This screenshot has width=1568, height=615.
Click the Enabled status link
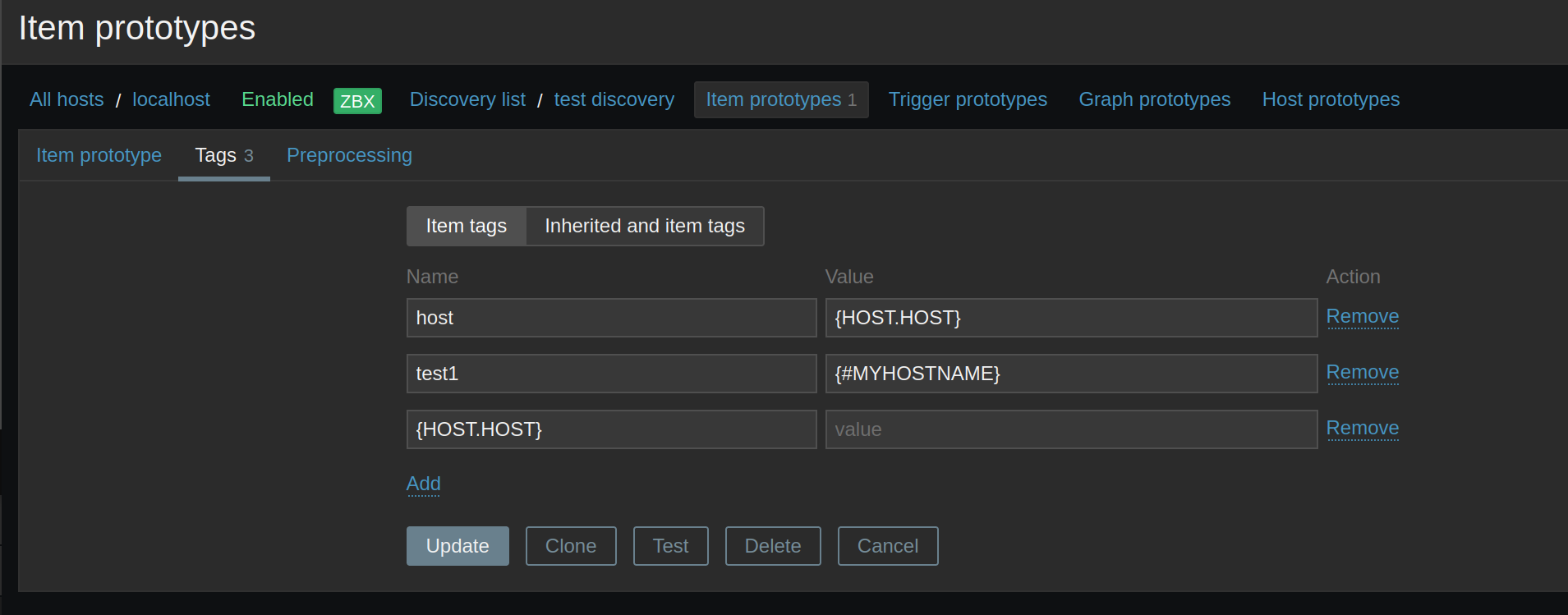pos(278,99)
